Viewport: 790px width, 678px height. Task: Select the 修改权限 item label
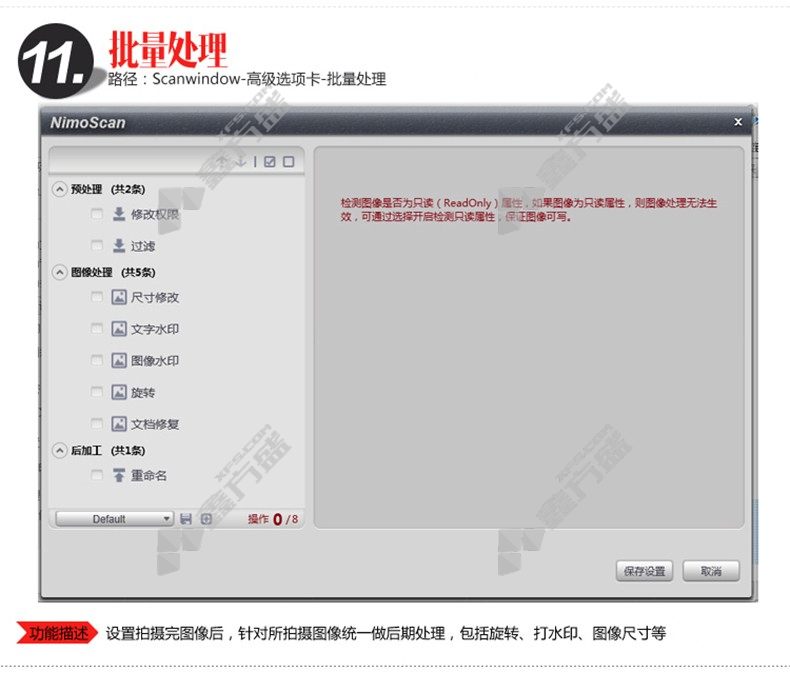point(155,215)
